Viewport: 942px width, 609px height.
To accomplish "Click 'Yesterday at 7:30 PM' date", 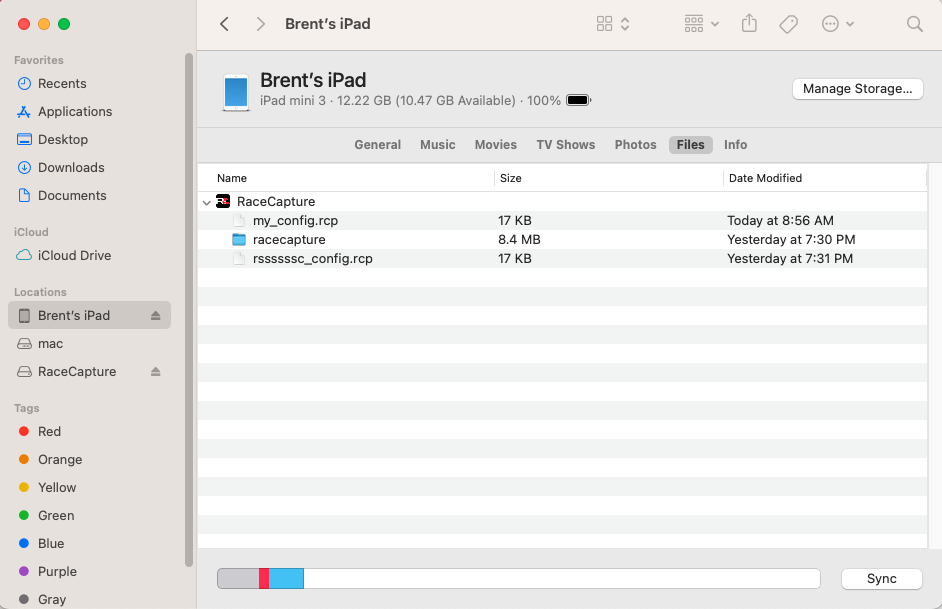I will tap(791, 240).
